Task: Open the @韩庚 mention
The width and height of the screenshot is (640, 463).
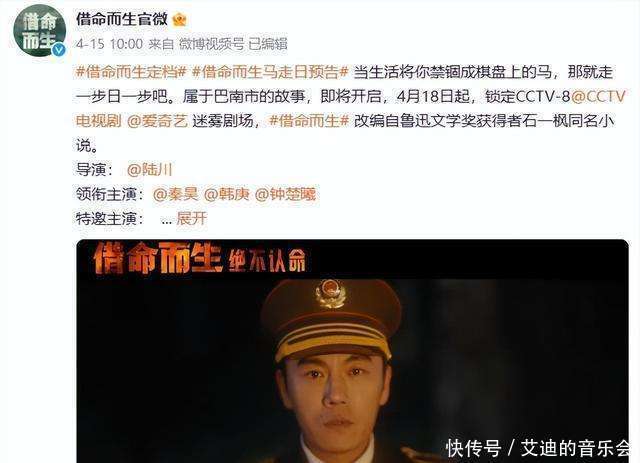Action: click(x=227, y=194)
